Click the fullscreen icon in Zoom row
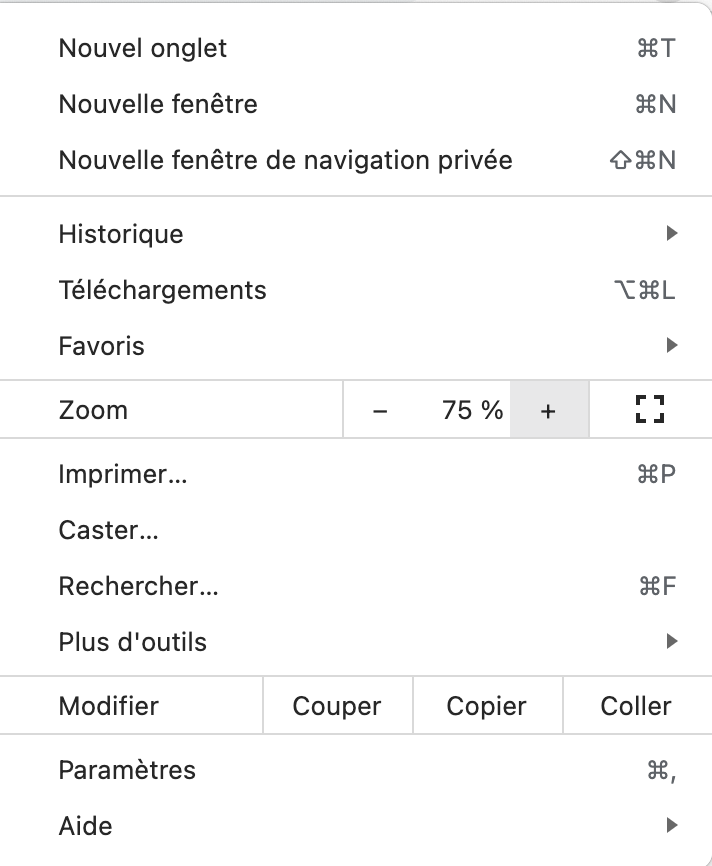 (x=650, y=409)
